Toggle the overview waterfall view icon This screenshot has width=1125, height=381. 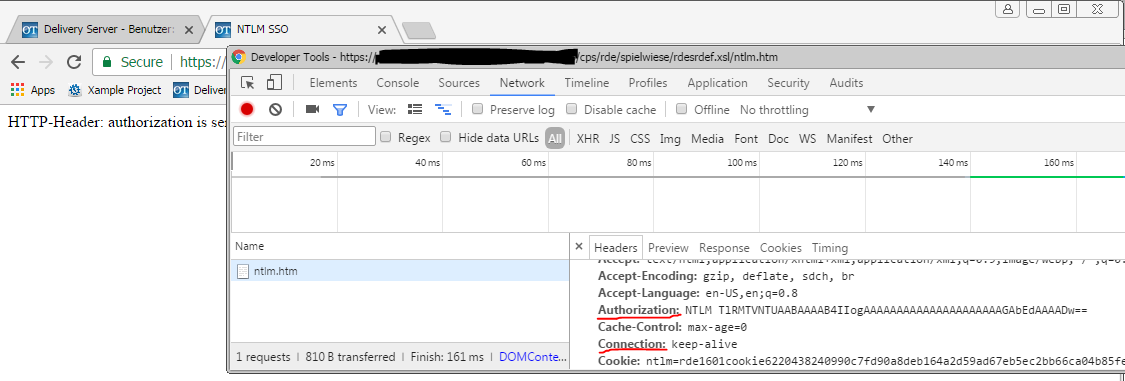pyautogui.click(x=443, y=110)
